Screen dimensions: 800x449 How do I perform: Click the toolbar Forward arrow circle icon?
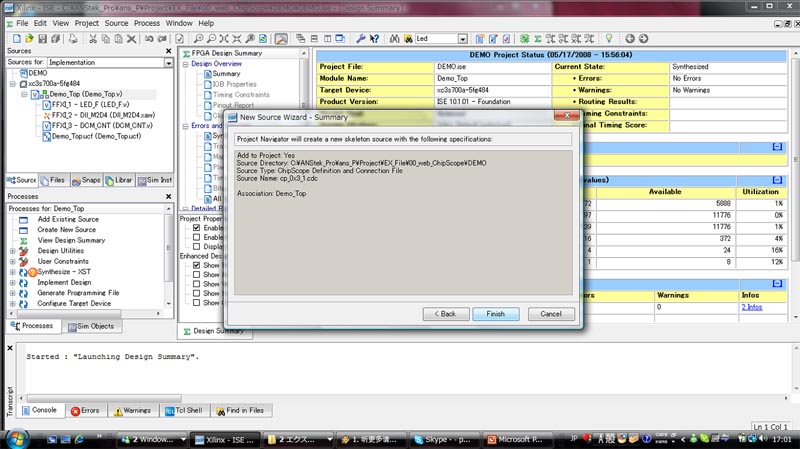click(643, 39)
